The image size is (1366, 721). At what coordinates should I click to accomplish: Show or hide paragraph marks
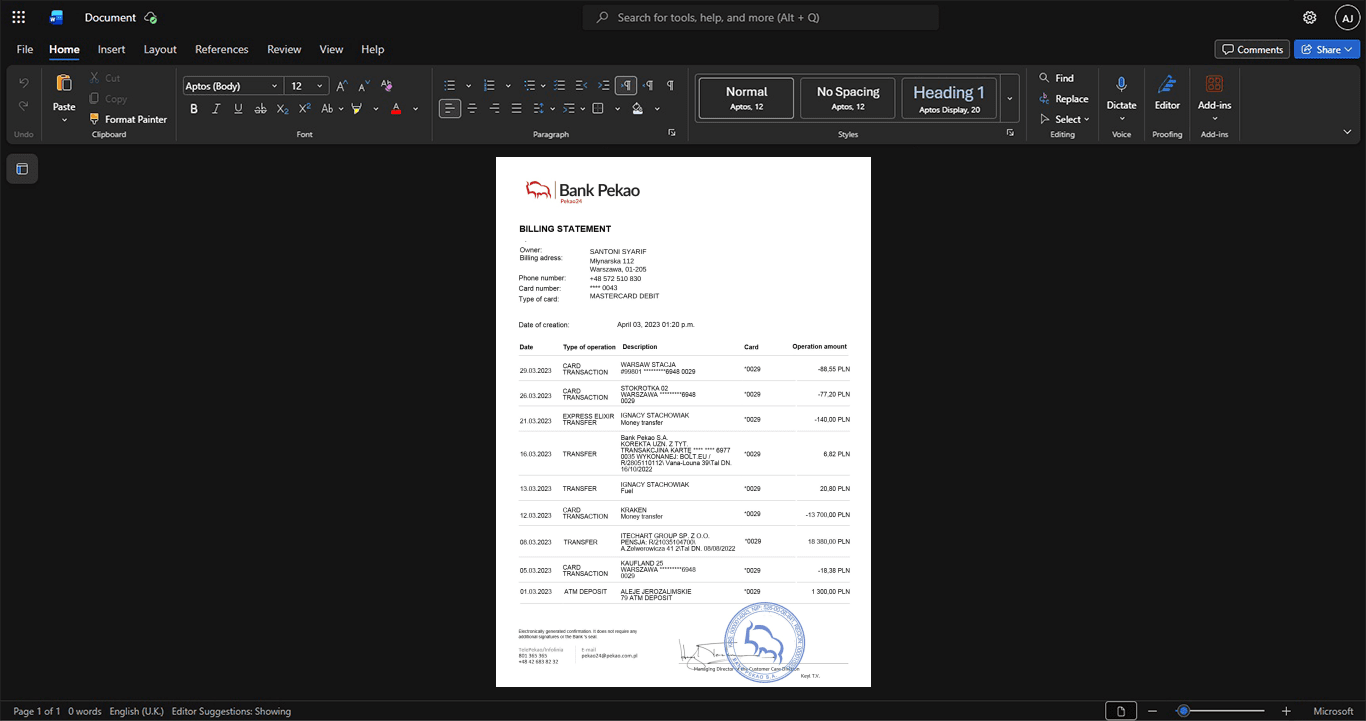(x=670, y=86)
